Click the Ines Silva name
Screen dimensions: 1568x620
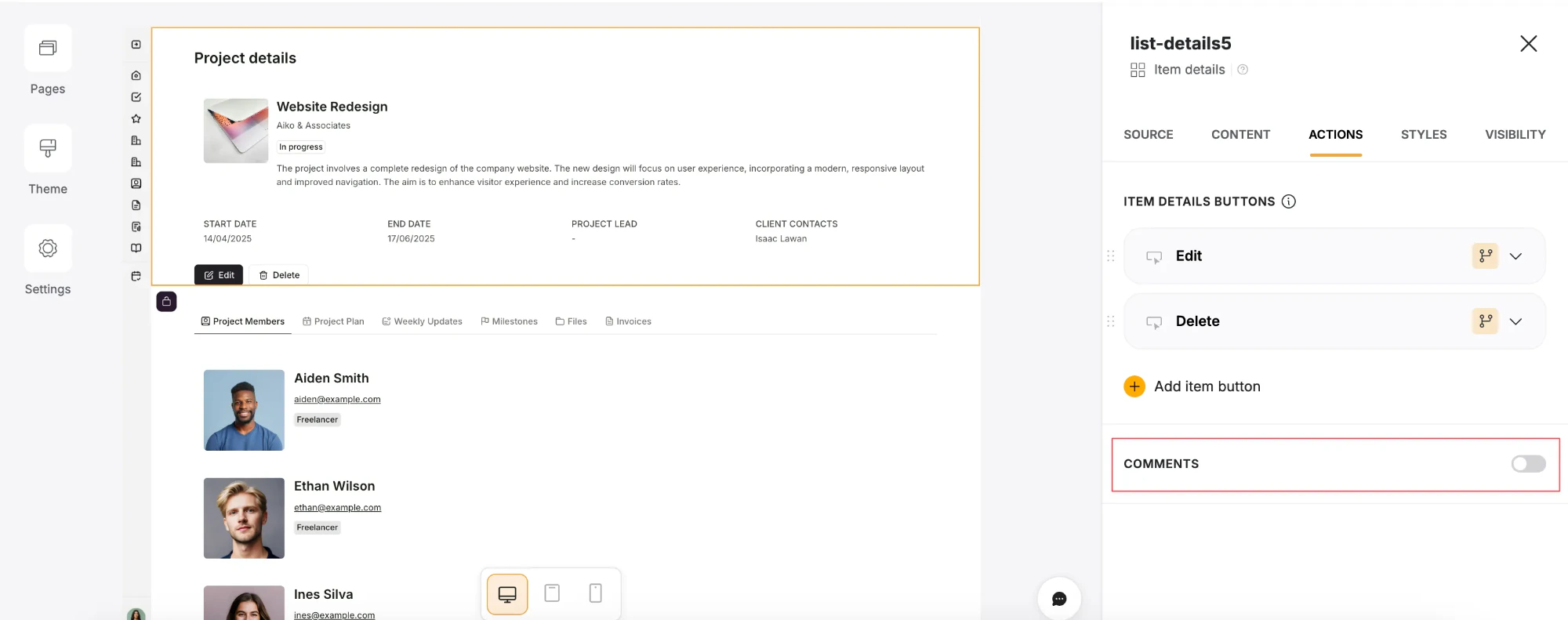(x=323, y=595)
